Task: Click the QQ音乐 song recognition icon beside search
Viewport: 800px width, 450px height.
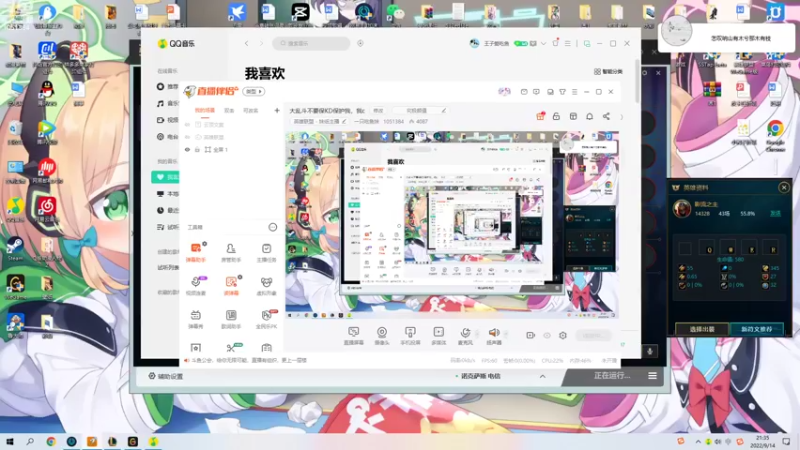Action: (x=360, y=43)
